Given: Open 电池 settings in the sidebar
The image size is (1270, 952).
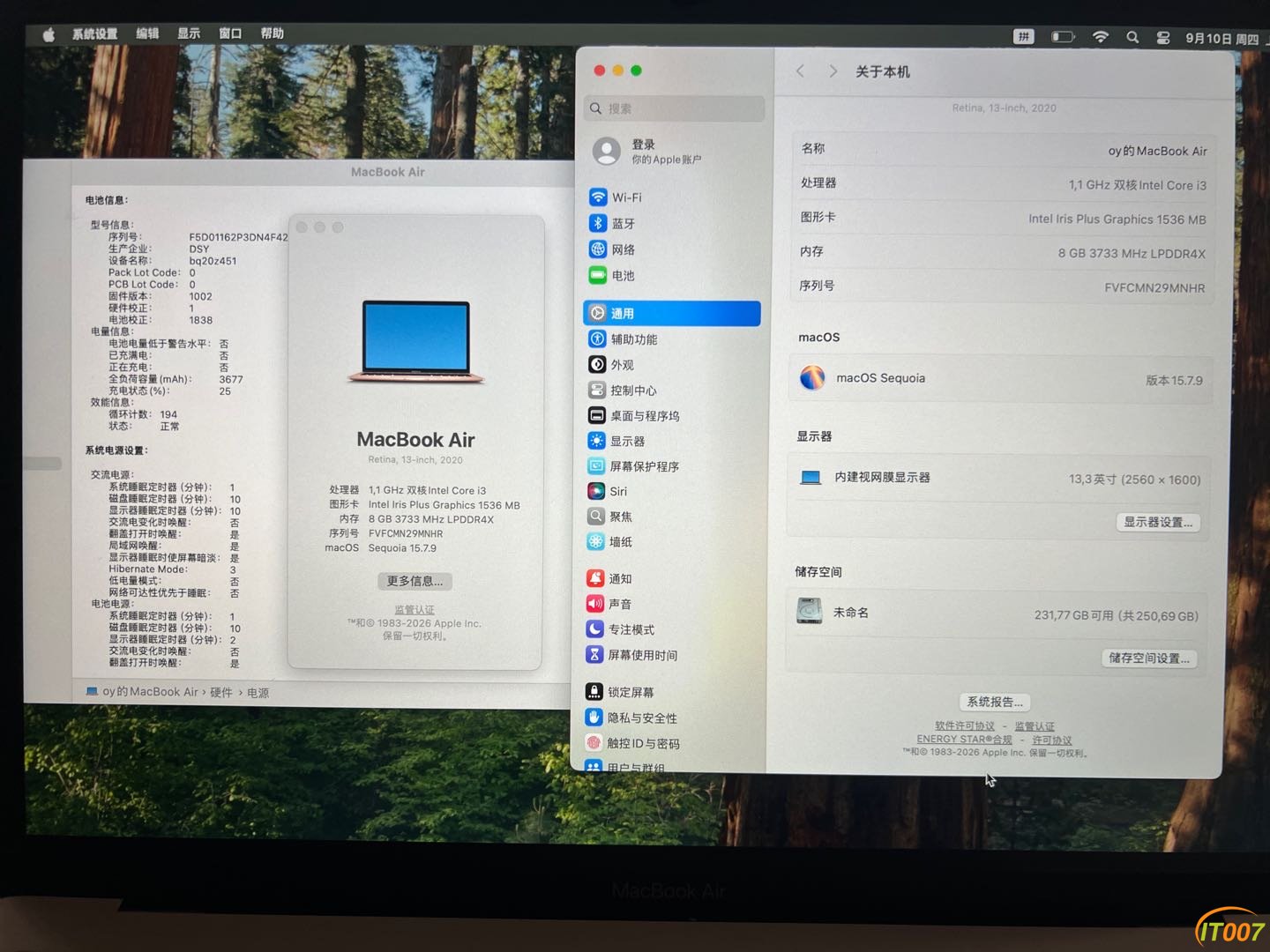Looking at the screenshot, I should 672,276.
